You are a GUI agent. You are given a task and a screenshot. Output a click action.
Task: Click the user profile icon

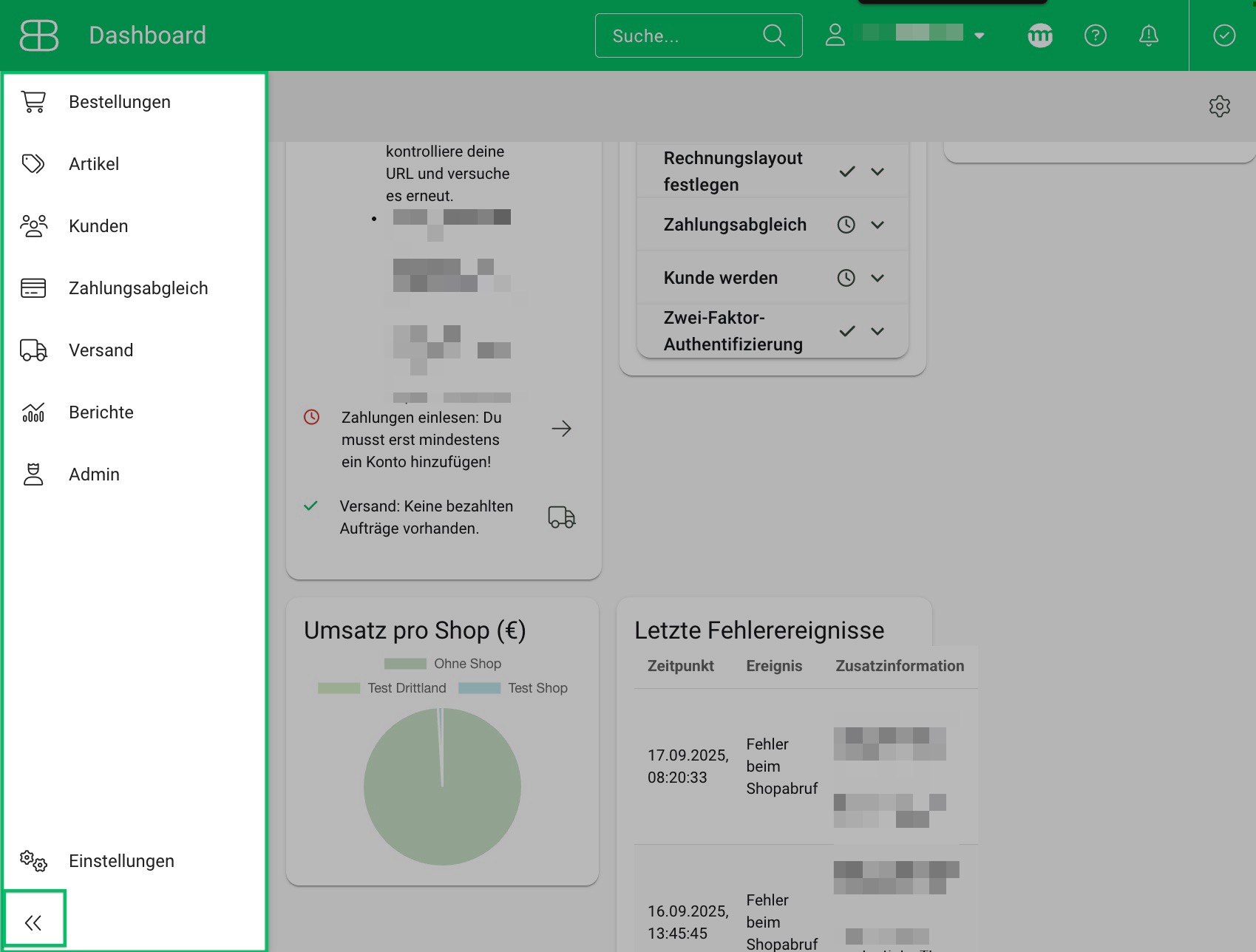[x=835, y=35]
